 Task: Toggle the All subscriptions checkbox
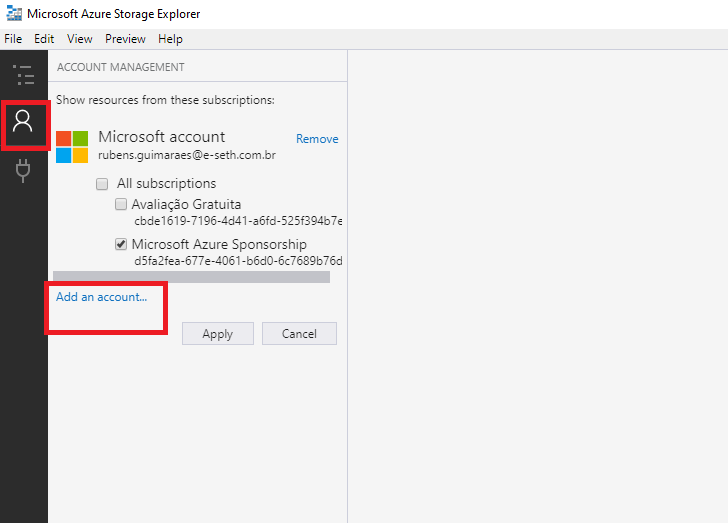(102, 184)
